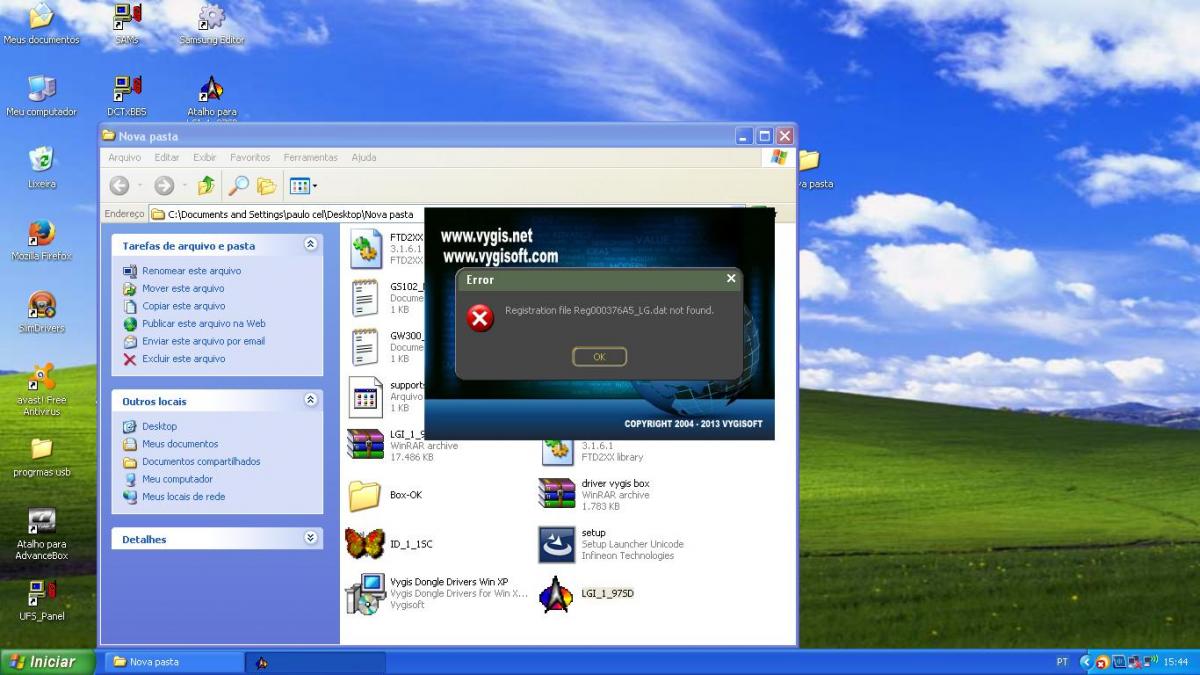Open Meus documentos in Outros locais panel
Image resolution: width=1200 pixels, height=675 pixels.
pyautogui.click(x=180, y=444)
